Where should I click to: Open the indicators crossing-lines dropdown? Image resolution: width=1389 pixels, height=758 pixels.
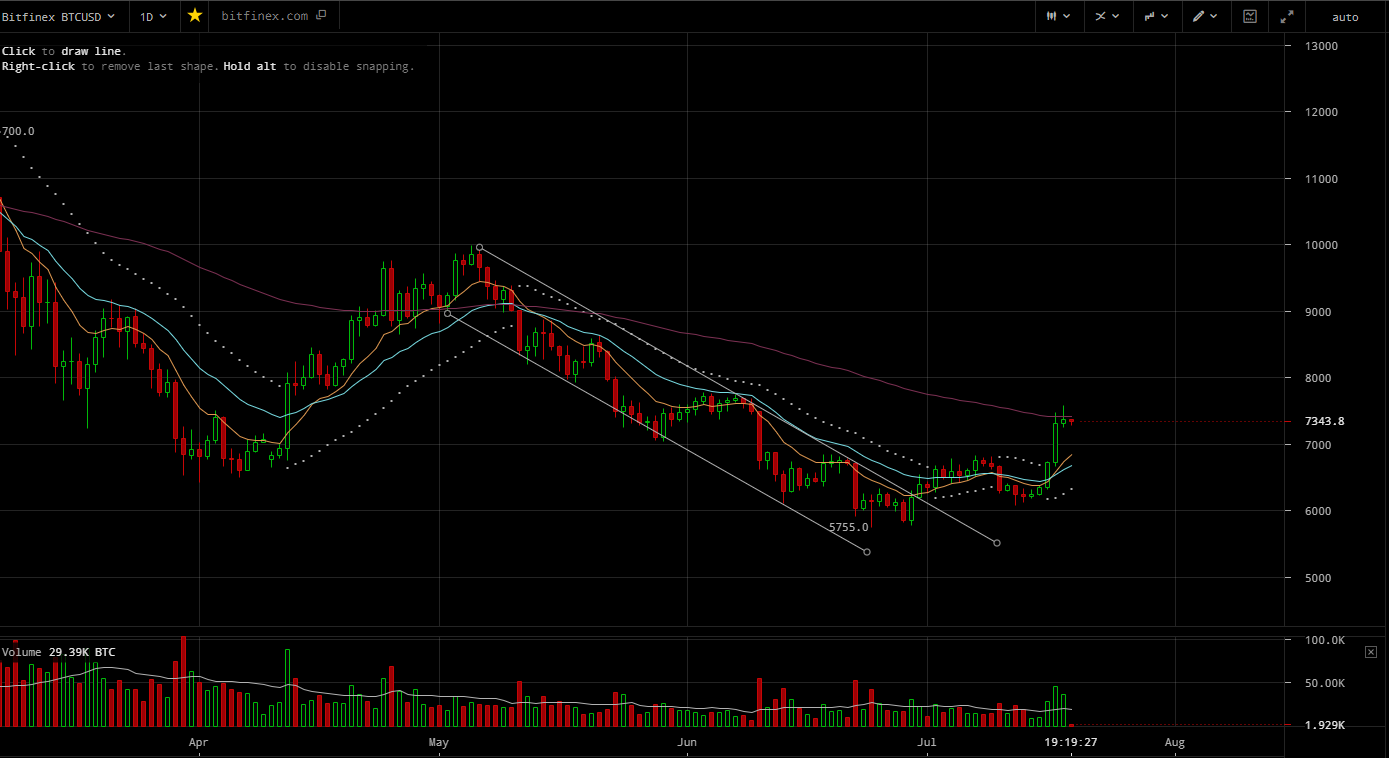1108,16
